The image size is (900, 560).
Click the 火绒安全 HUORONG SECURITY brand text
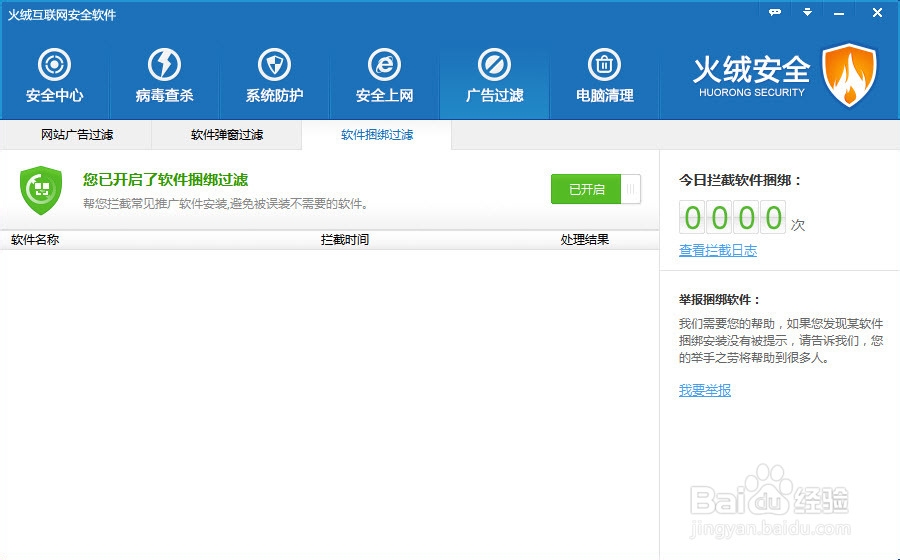[x=751, y=77]
